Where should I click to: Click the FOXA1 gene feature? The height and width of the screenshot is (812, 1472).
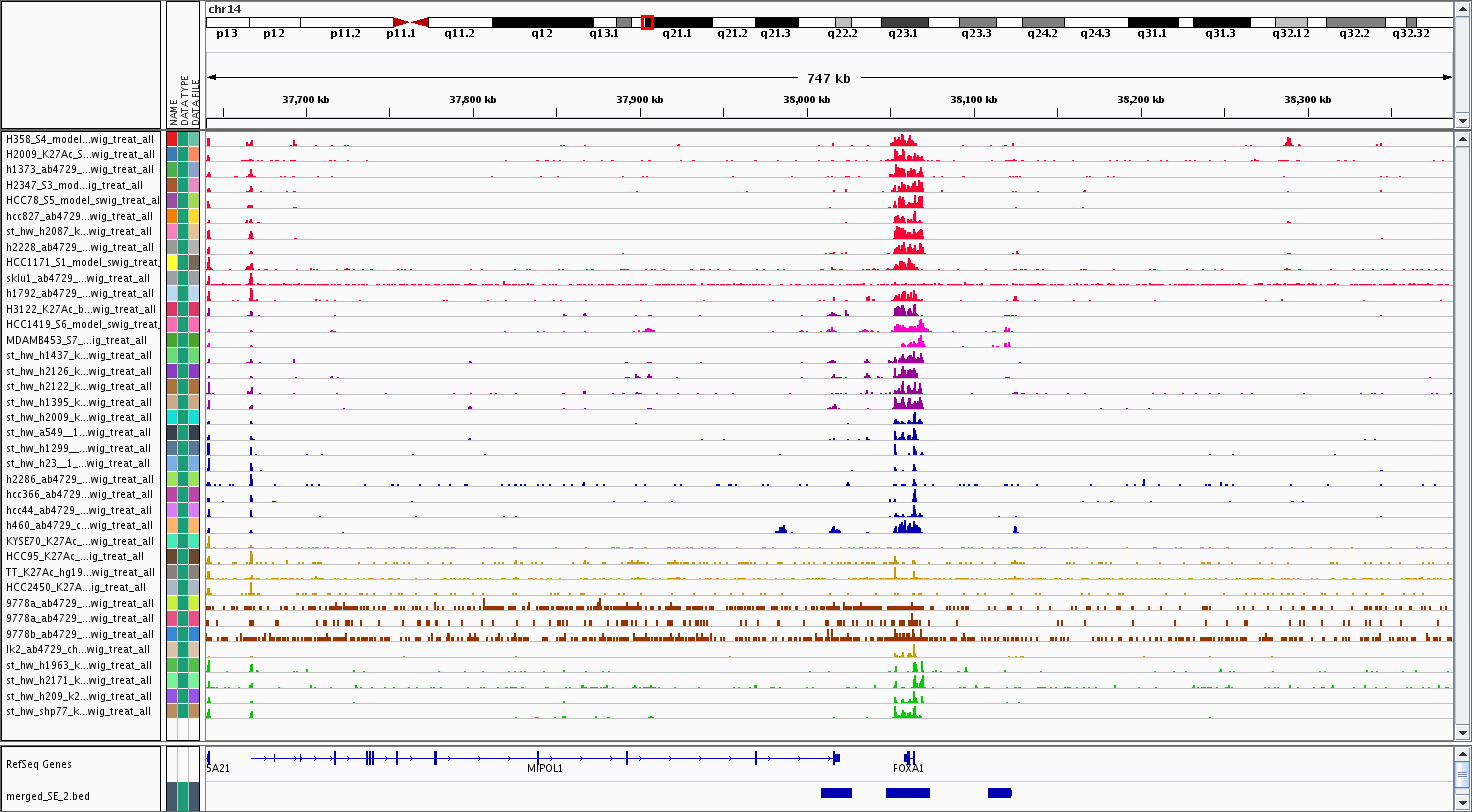(908, 757)
